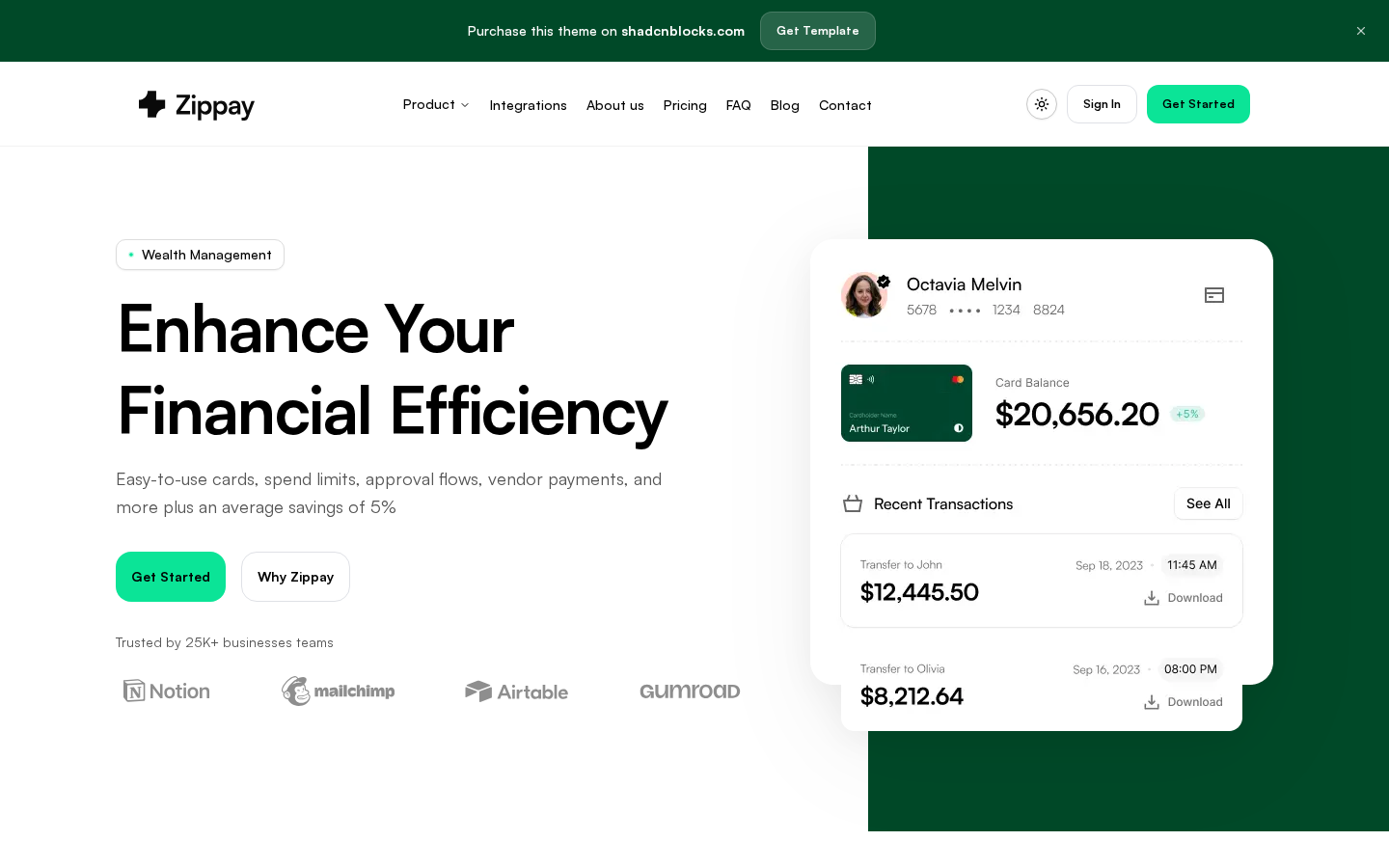The image size is (1389, 868).
Task: Click the basket icon next to Recent Transactions
Action: tap(853, 503)
